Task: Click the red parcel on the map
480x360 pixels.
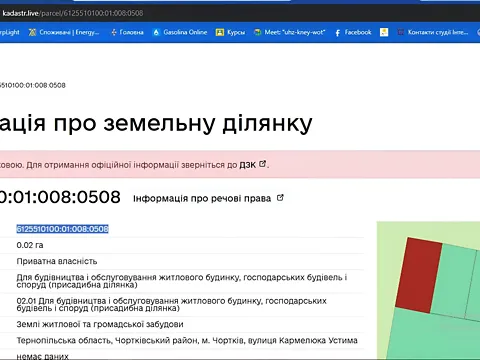Action: [419, 275]
